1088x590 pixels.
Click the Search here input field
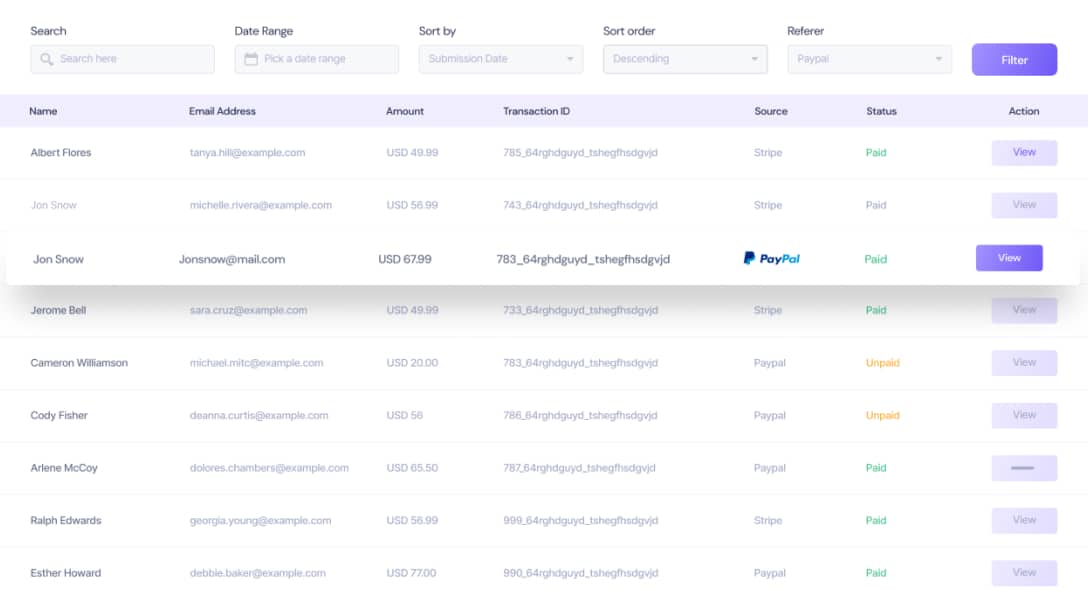[122, 59]
